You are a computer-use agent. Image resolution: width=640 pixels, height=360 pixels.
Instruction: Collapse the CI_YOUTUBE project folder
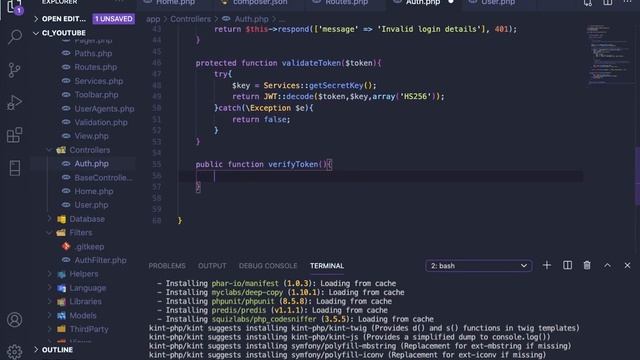[64, 33]
